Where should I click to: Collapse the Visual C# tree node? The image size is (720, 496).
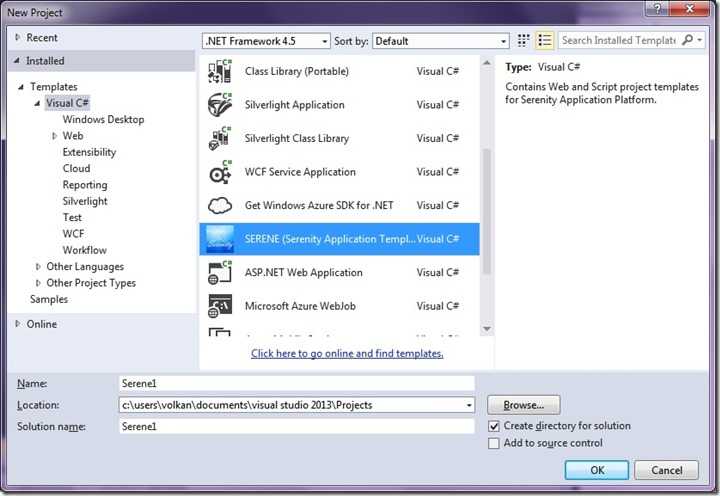click(37, 103)
